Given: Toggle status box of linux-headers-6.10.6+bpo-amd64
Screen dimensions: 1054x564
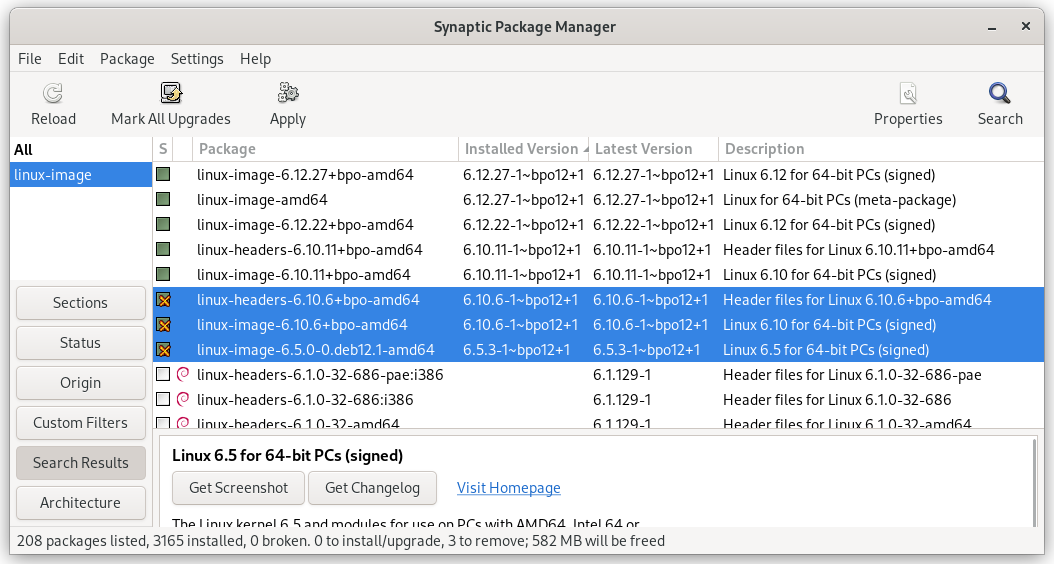Looking at the screenshot, I should point(163,300).
